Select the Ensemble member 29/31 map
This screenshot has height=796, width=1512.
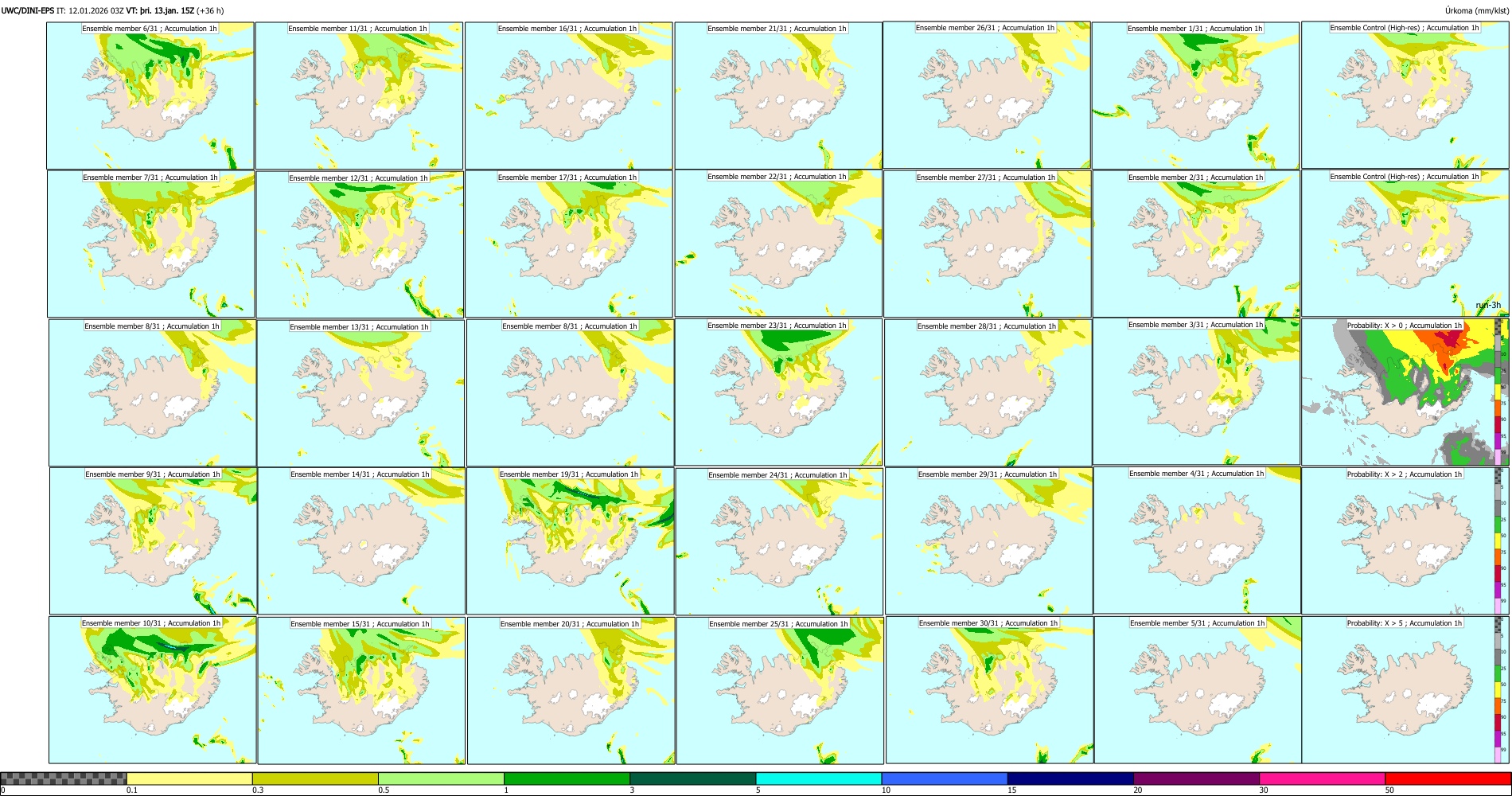[x=989, y=540]
